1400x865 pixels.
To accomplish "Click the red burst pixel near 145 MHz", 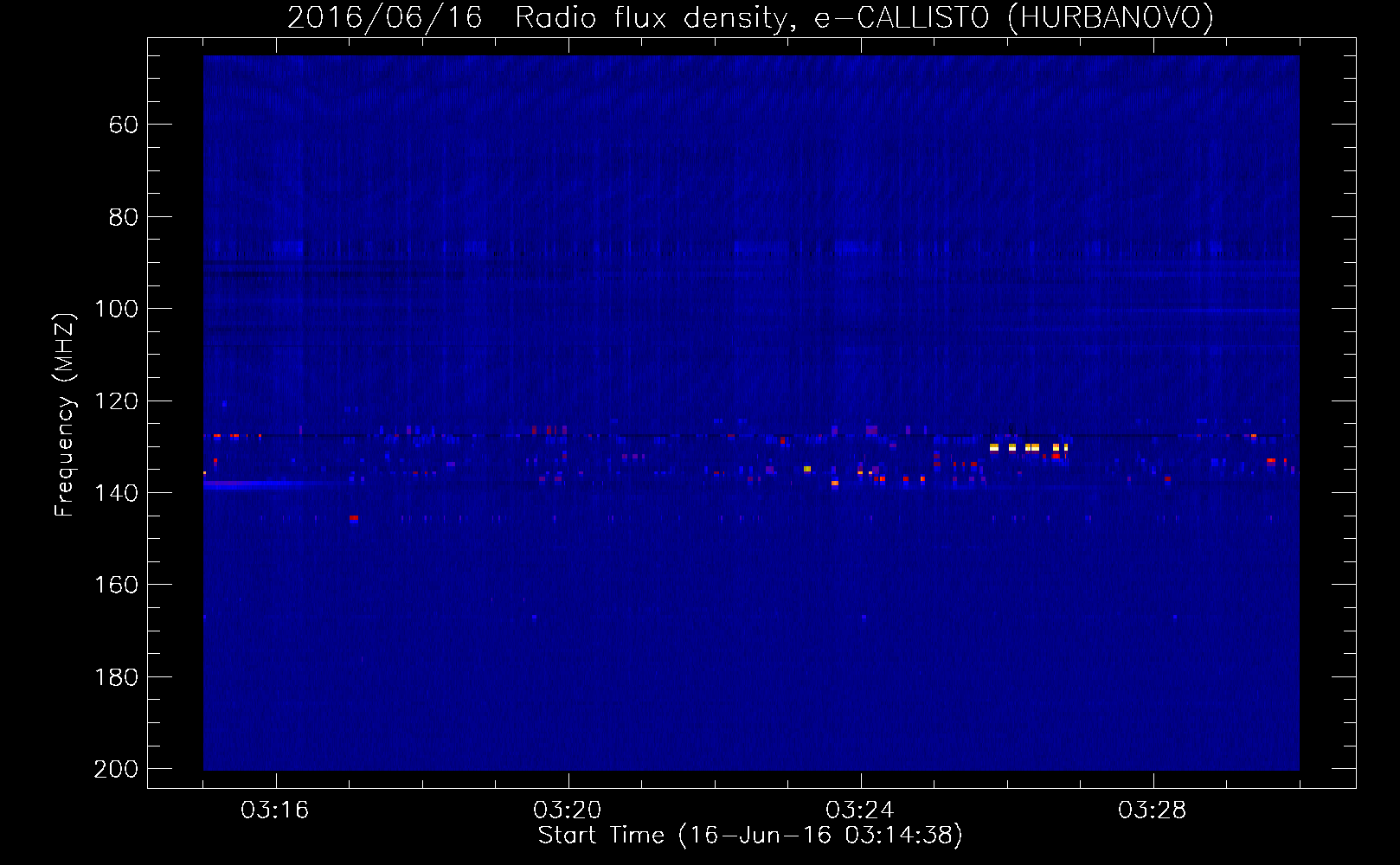I will coord(353,518).
